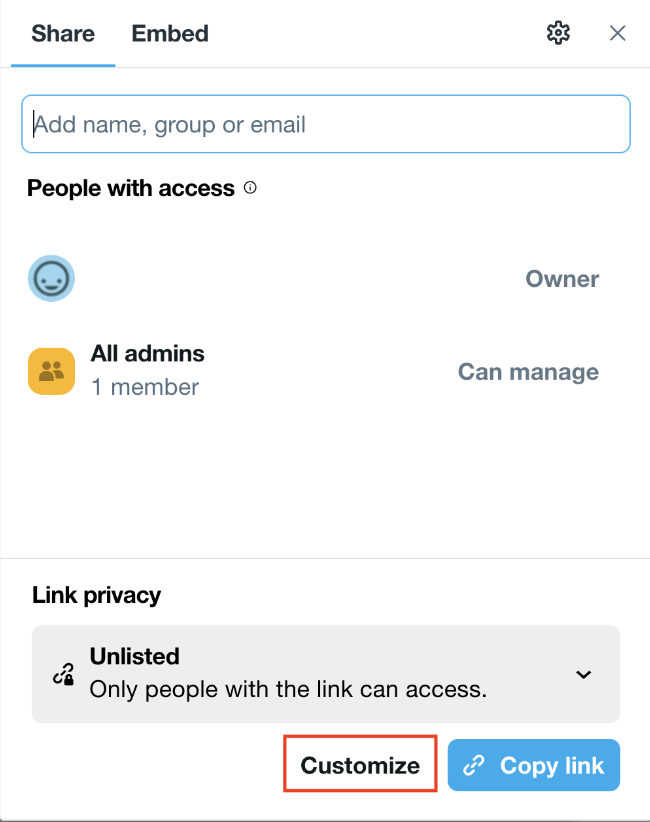This screenshot has width=650, height=822.
Task: Select the All admins group name
Action: (148, 353)
